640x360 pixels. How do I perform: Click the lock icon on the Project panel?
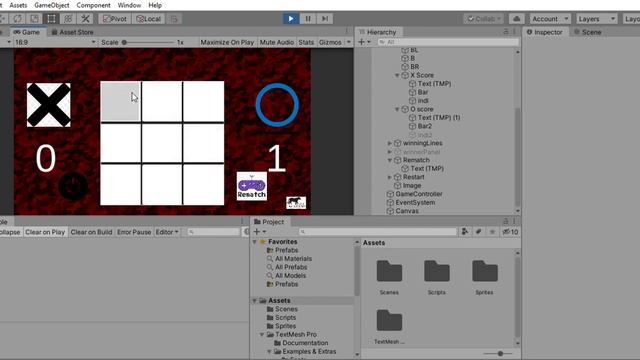point(506,221)
